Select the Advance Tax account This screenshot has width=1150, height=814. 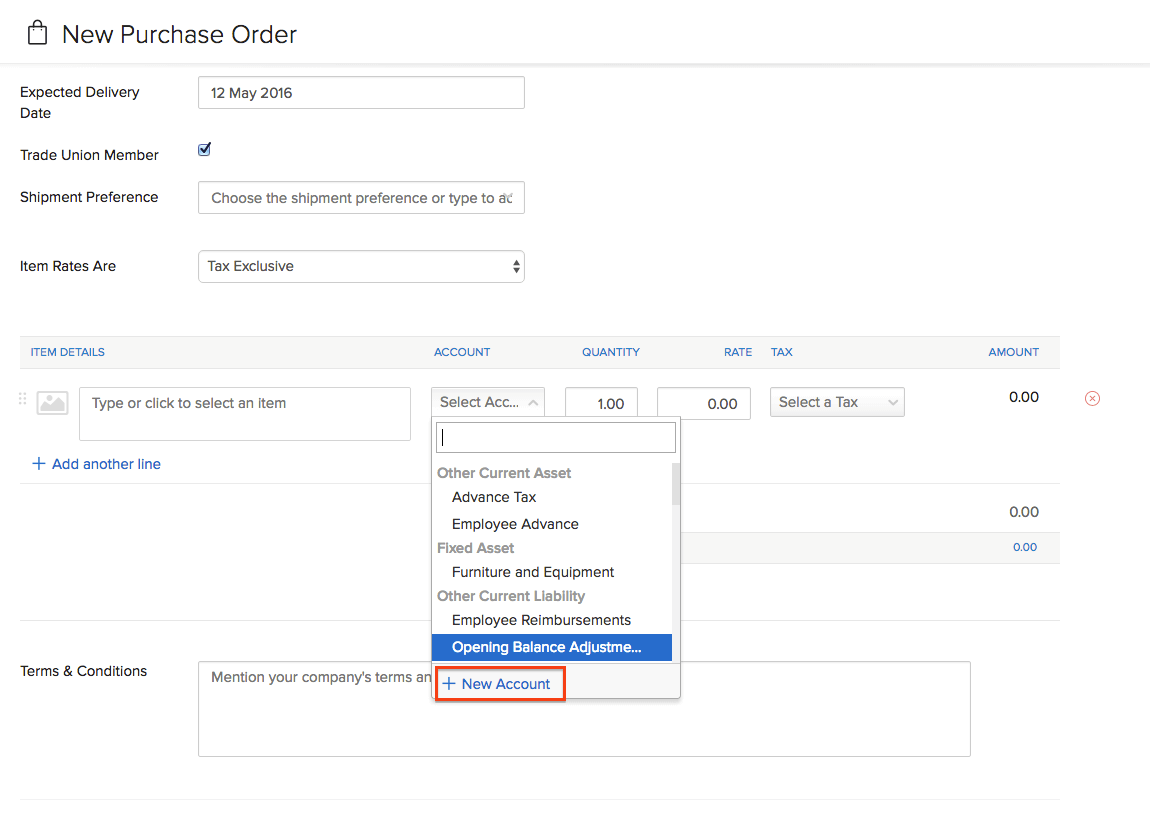[493, 497]
